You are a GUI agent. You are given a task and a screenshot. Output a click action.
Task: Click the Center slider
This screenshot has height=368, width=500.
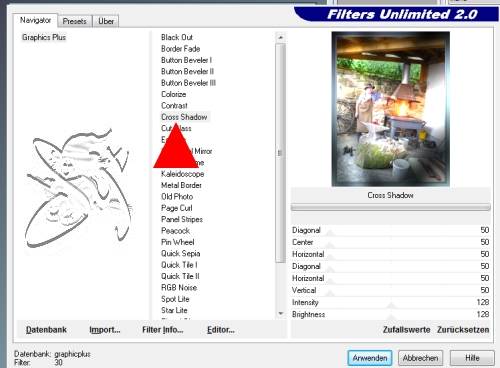[390, 242]
